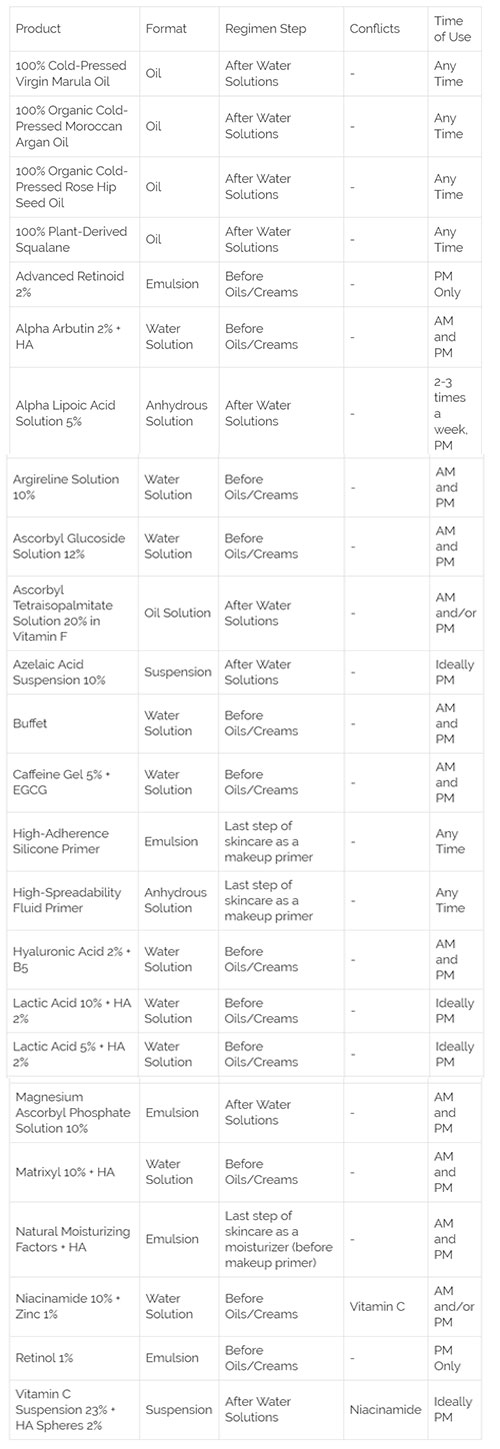
Task: Click the Regimen Step column header
Action: 264,29
